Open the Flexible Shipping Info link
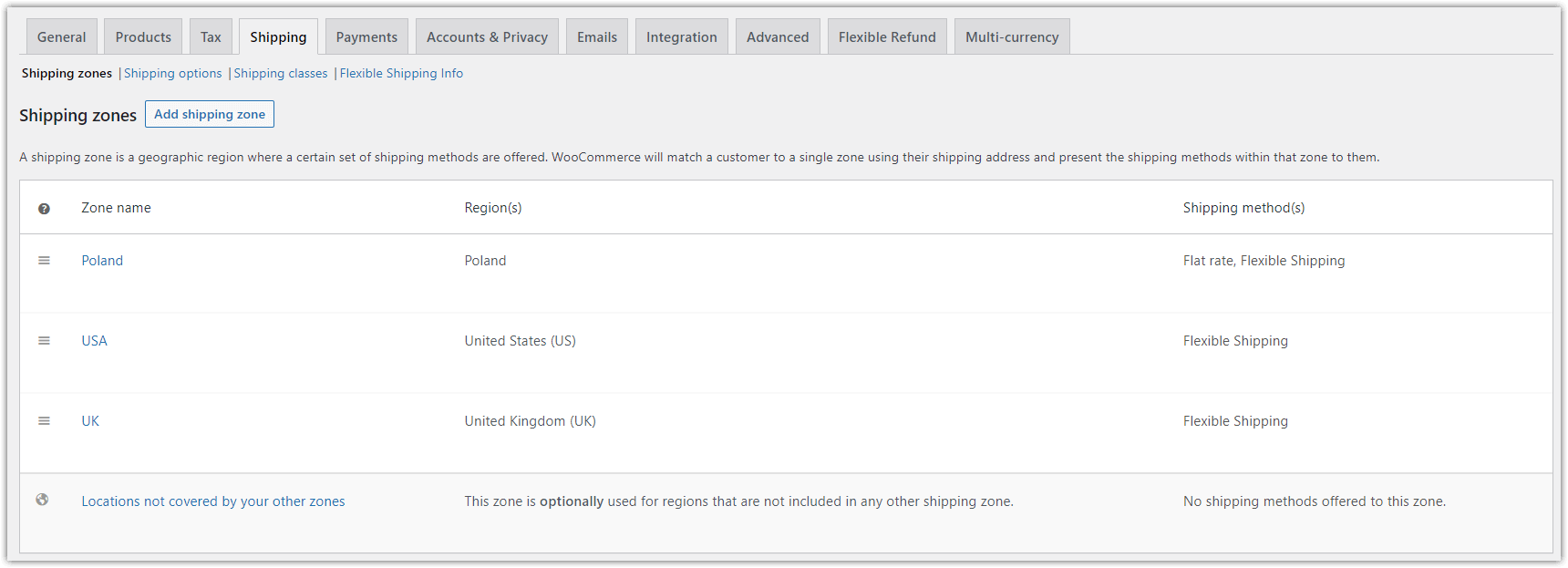Screen dimensions: 1568x568 click(x=401, y=73)
